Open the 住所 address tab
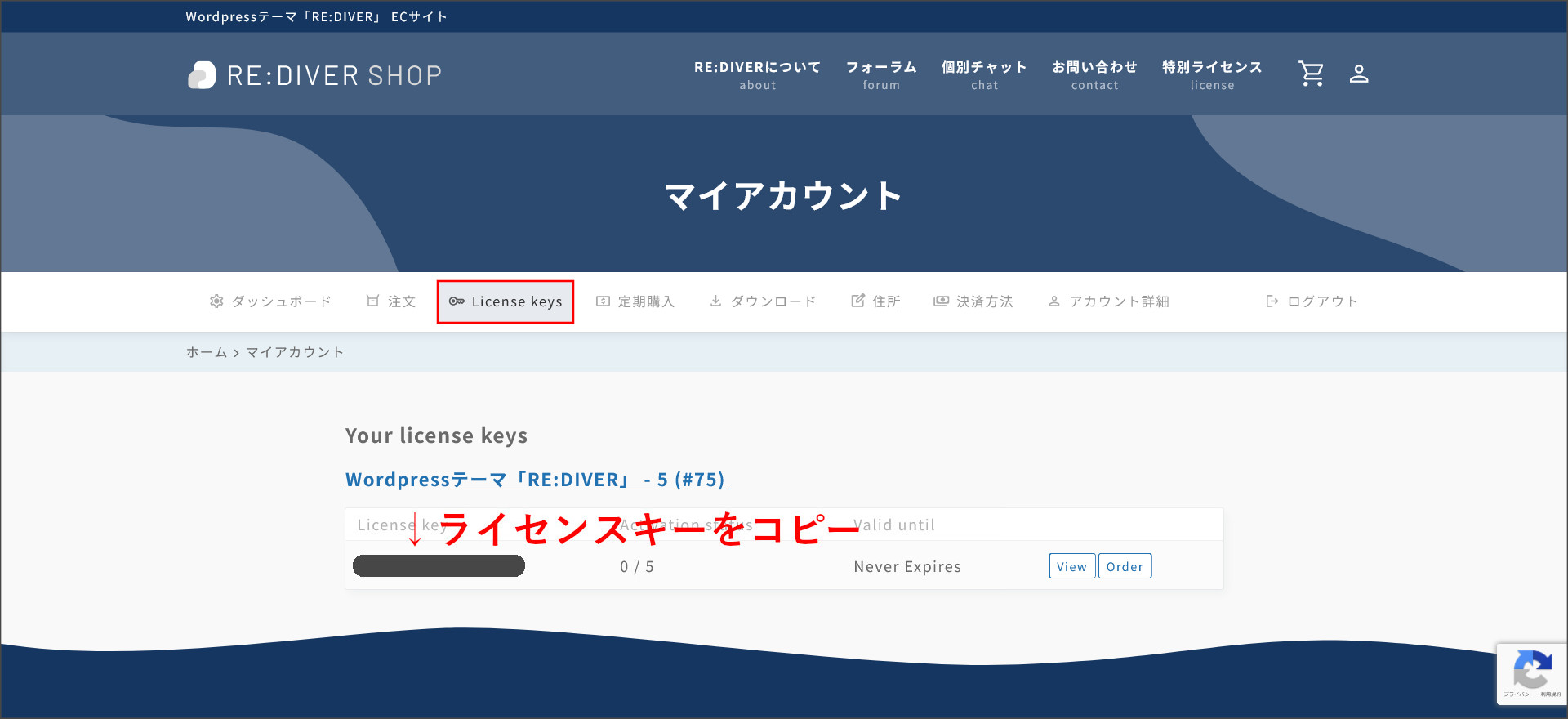Image resolution: width=1568 pixels, height=719 pixels. click(x=875, y=301)
